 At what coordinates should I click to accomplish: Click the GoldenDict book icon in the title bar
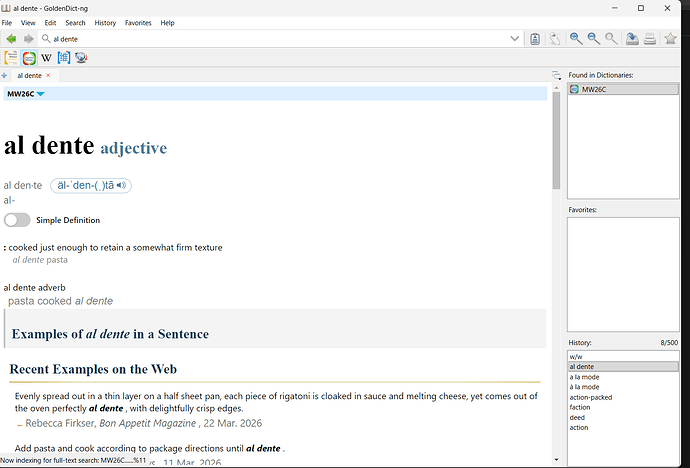coord(6,8)
